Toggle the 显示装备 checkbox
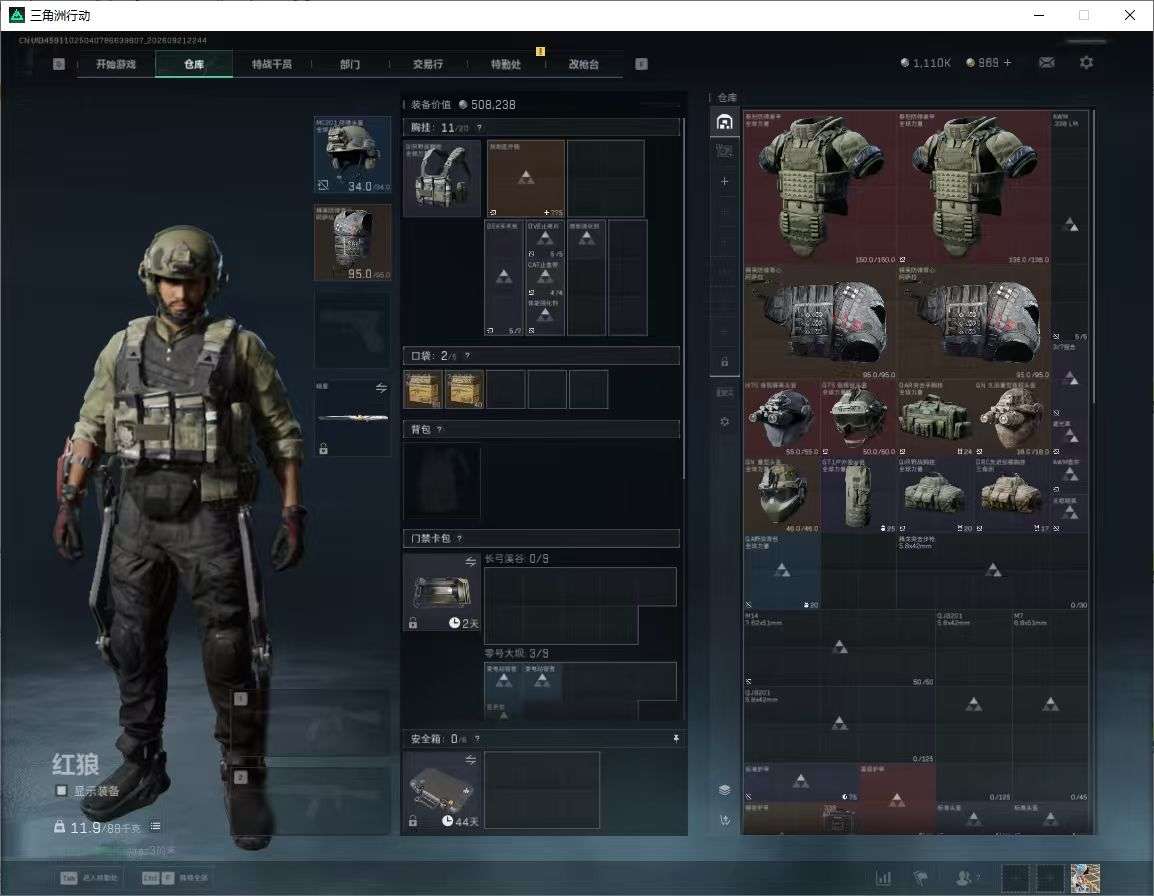Image resolution: width=1154 pixels, height=896 pixels. click(x=61, y=791)
